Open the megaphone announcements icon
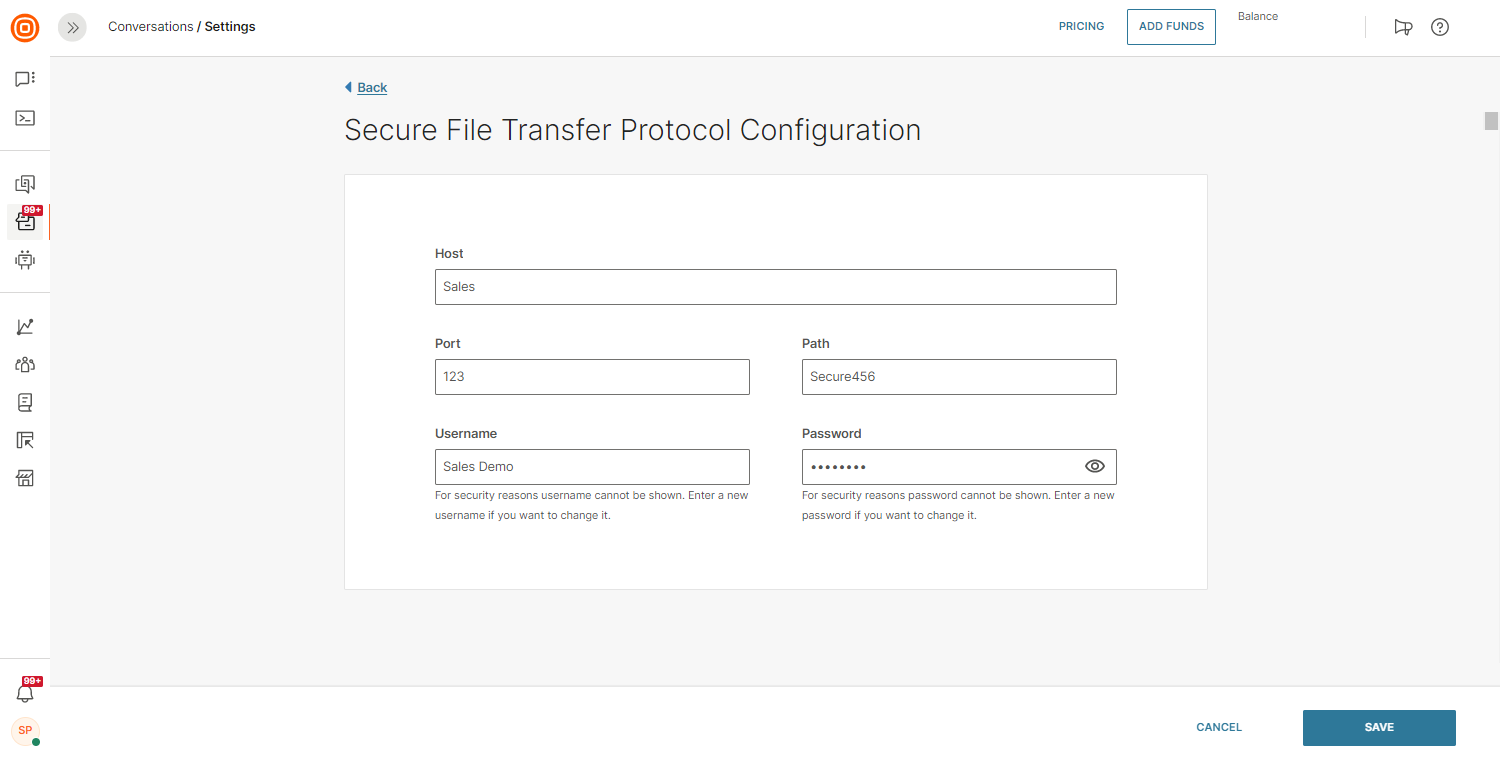The image size is (1500, 766). [1403, 27]
